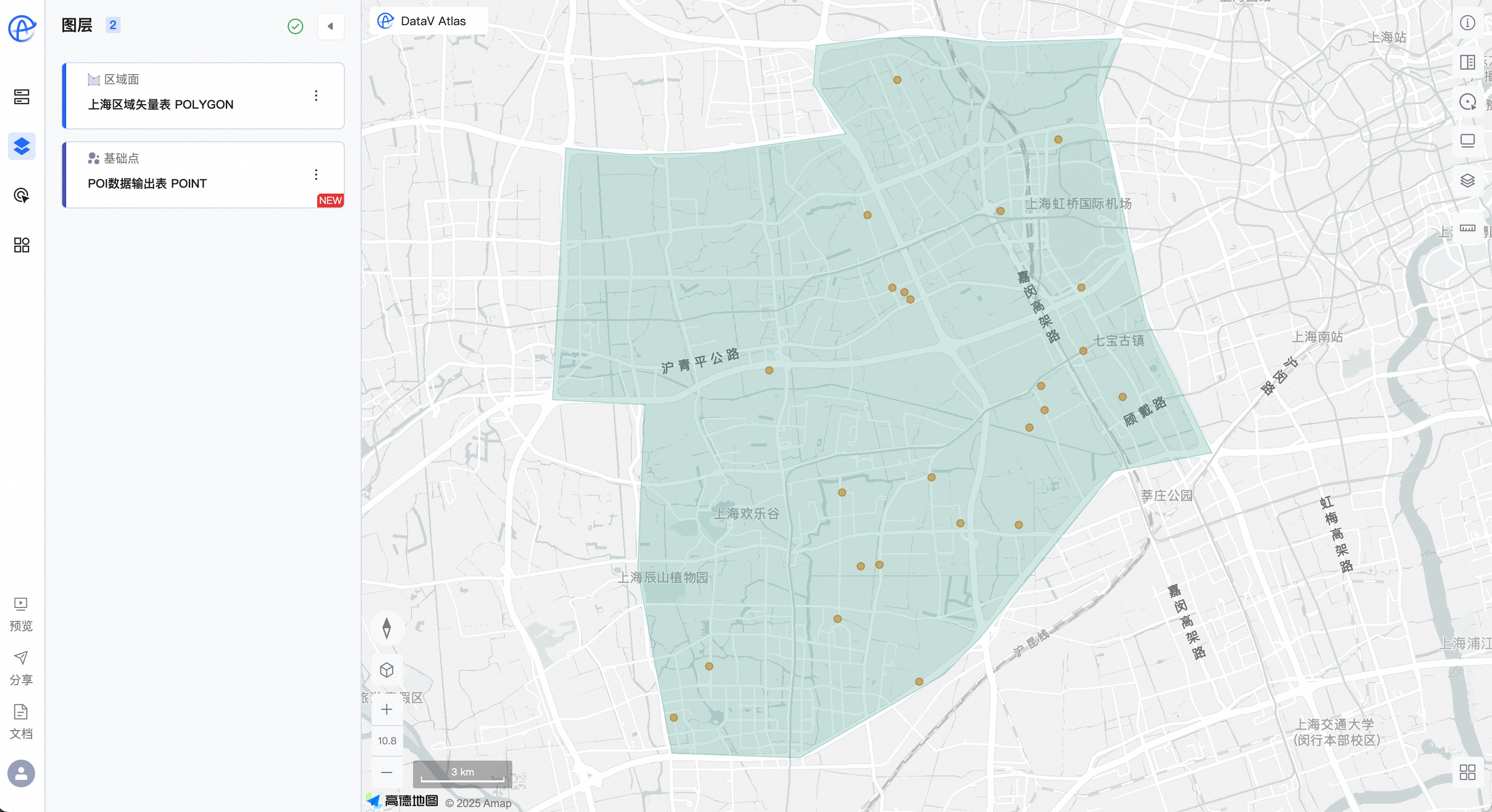The image size is (1492, 812).
Task: Zoom out the map with minus
Action: [x=387, y=772]
